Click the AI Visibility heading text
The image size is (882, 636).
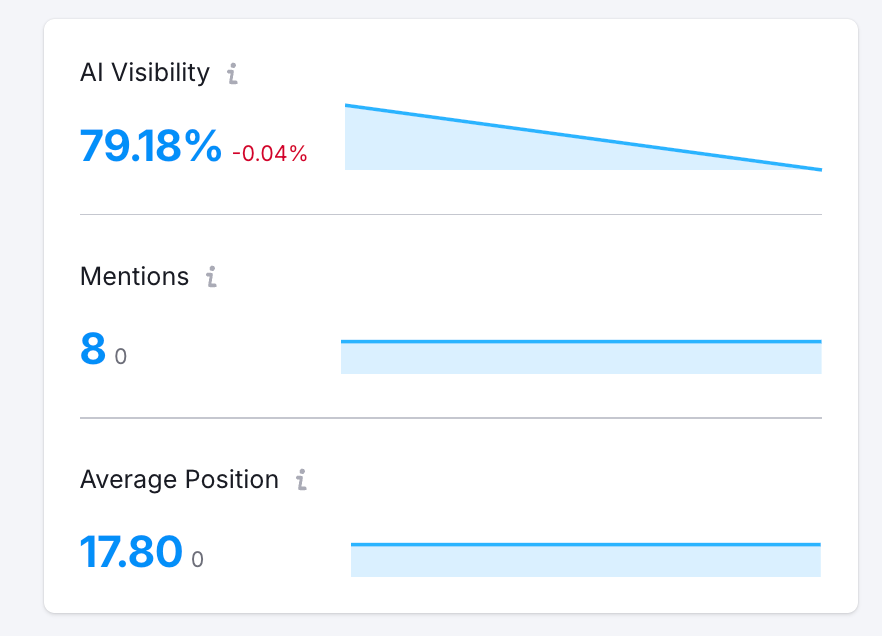pos(145,73)
